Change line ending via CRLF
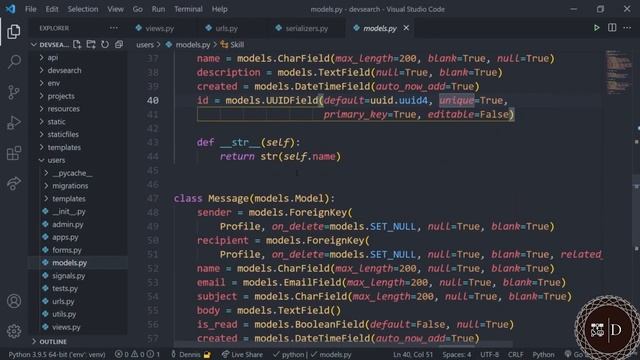The width and height of the screenshot is (640, 360). tap(516, 354)
